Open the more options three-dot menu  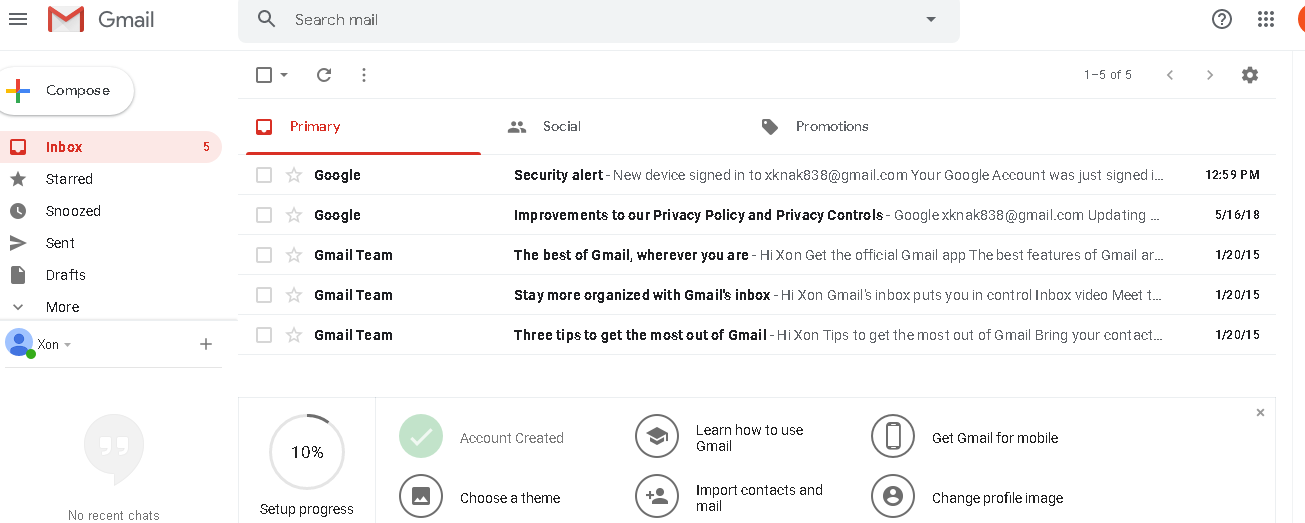point(363,75)
